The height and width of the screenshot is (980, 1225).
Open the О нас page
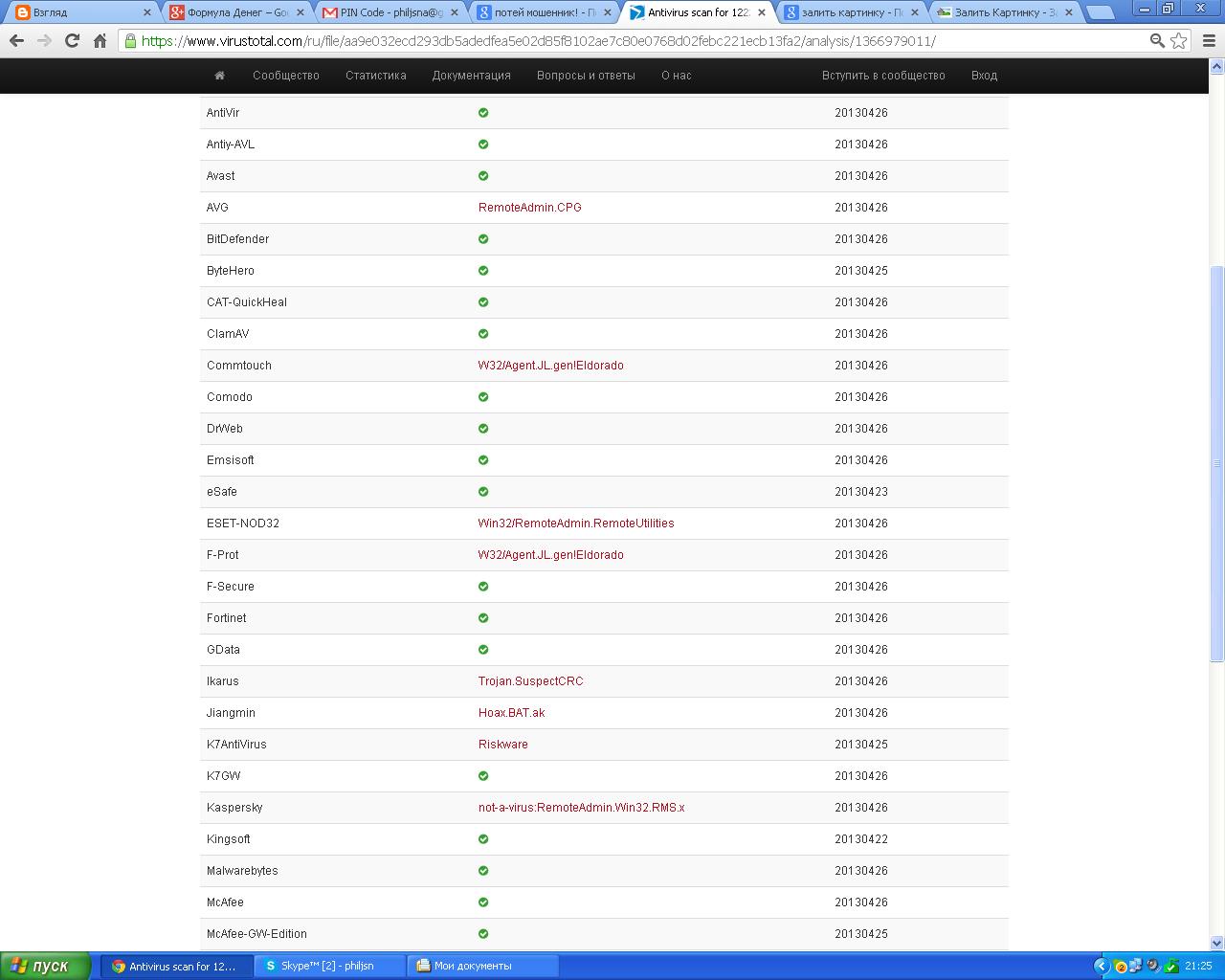(x=676, y=76)
